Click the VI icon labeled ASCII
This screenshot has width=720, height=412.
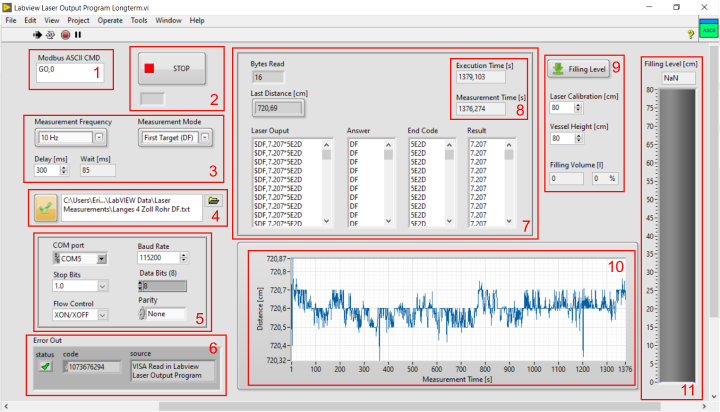click(x=708, y=31)
